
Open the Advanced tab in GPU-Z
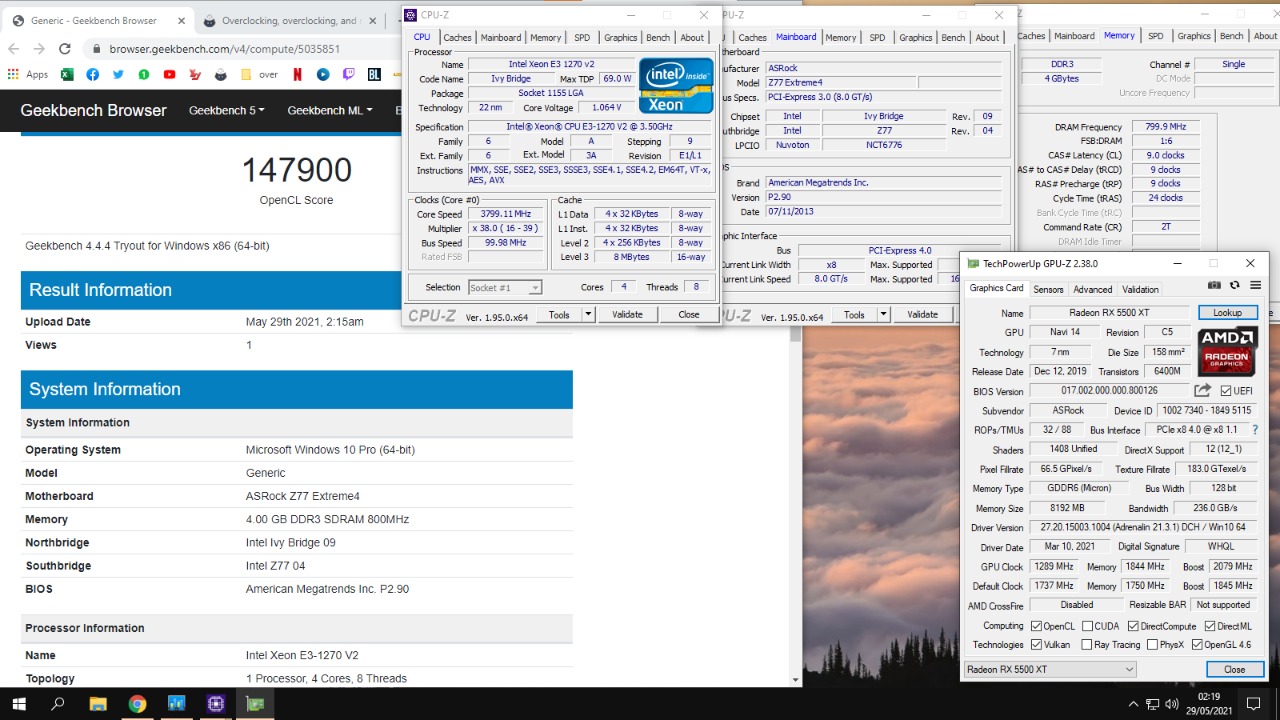tap(1092, 289)
